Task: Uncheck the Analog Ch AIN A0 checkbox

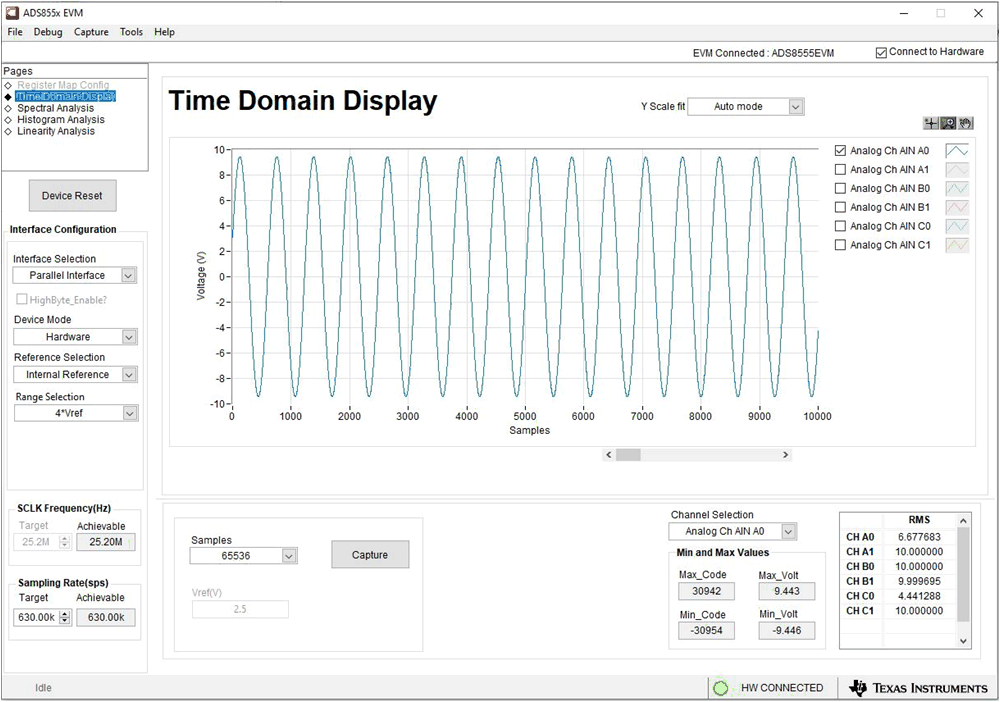Action: [x=841, y=151]
